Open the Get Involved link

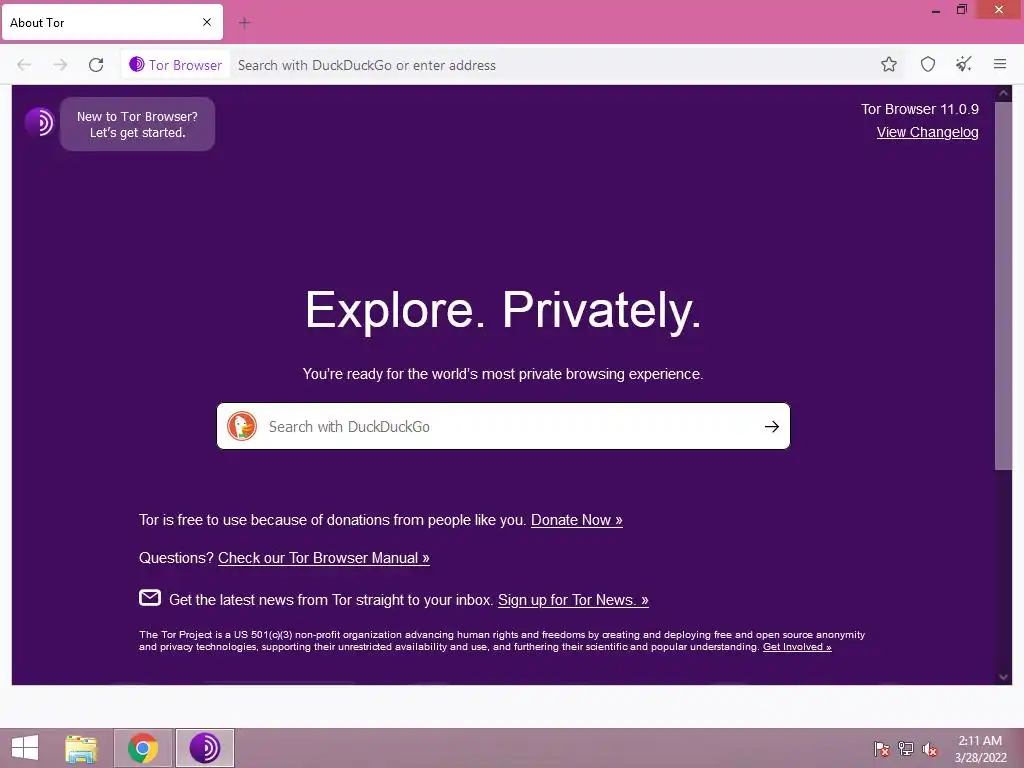click(x=797, y=647)
